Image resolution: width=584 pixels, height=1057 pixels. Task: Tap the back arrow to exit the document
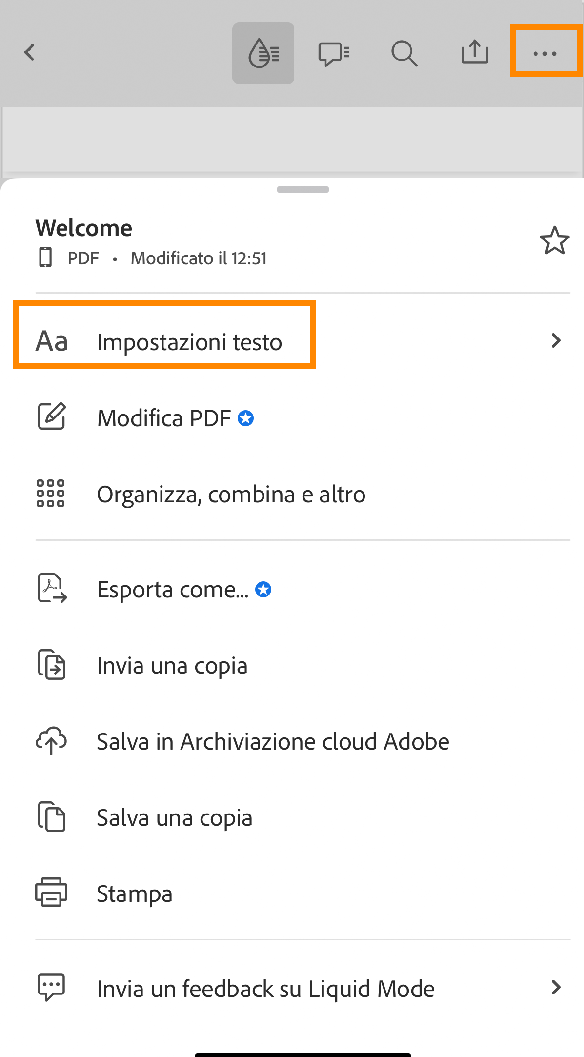pyautogui.click(x=28, y=52)
